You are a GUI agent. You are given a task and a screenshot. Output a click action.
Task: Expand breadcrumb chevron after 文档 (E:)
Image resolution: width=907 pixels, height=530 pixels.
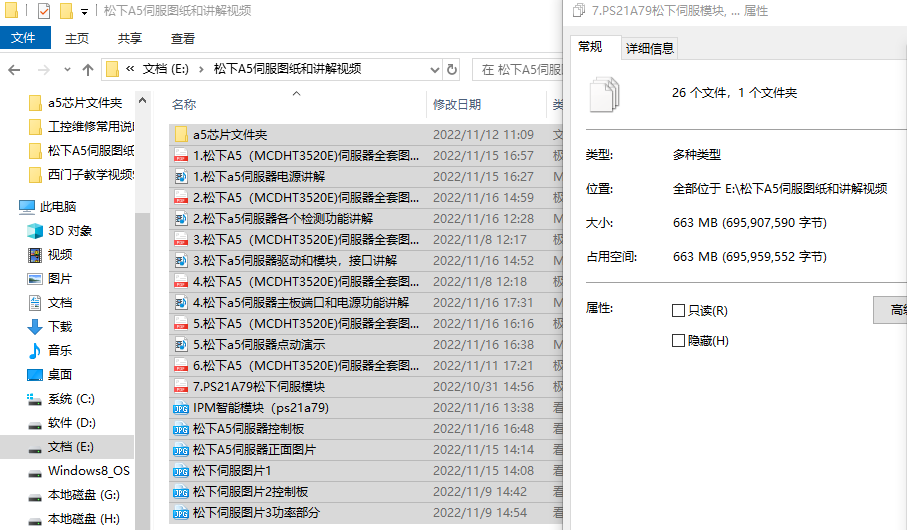coord(201,69)
